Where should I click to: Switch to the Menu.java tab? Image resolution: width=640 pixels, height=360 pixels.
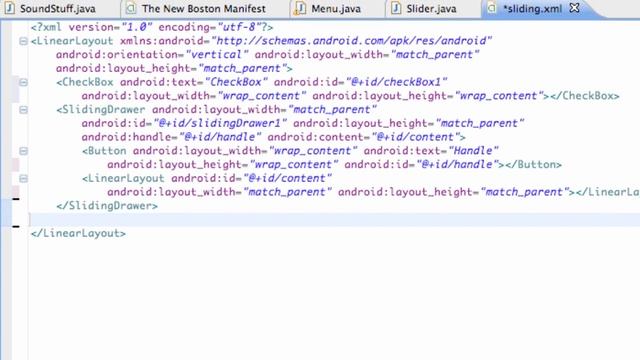(336, 9)
